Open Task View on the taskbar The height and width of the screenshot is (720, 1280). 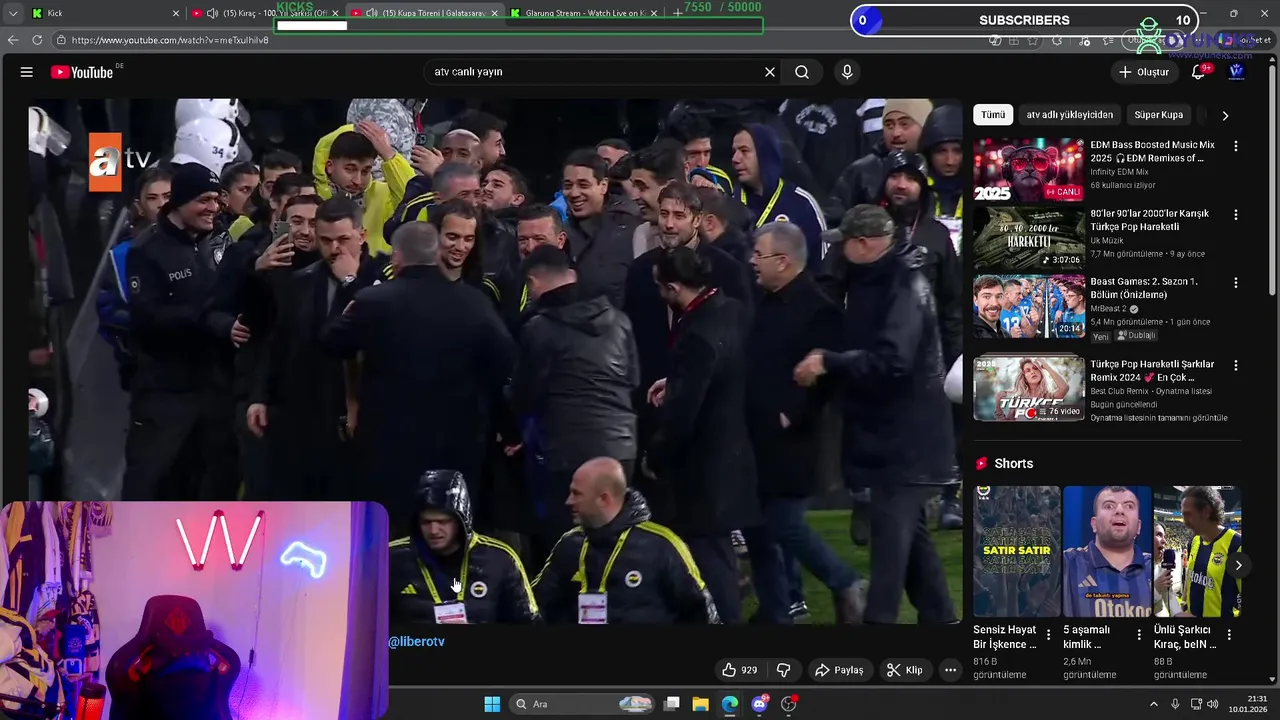coord(672,704)
